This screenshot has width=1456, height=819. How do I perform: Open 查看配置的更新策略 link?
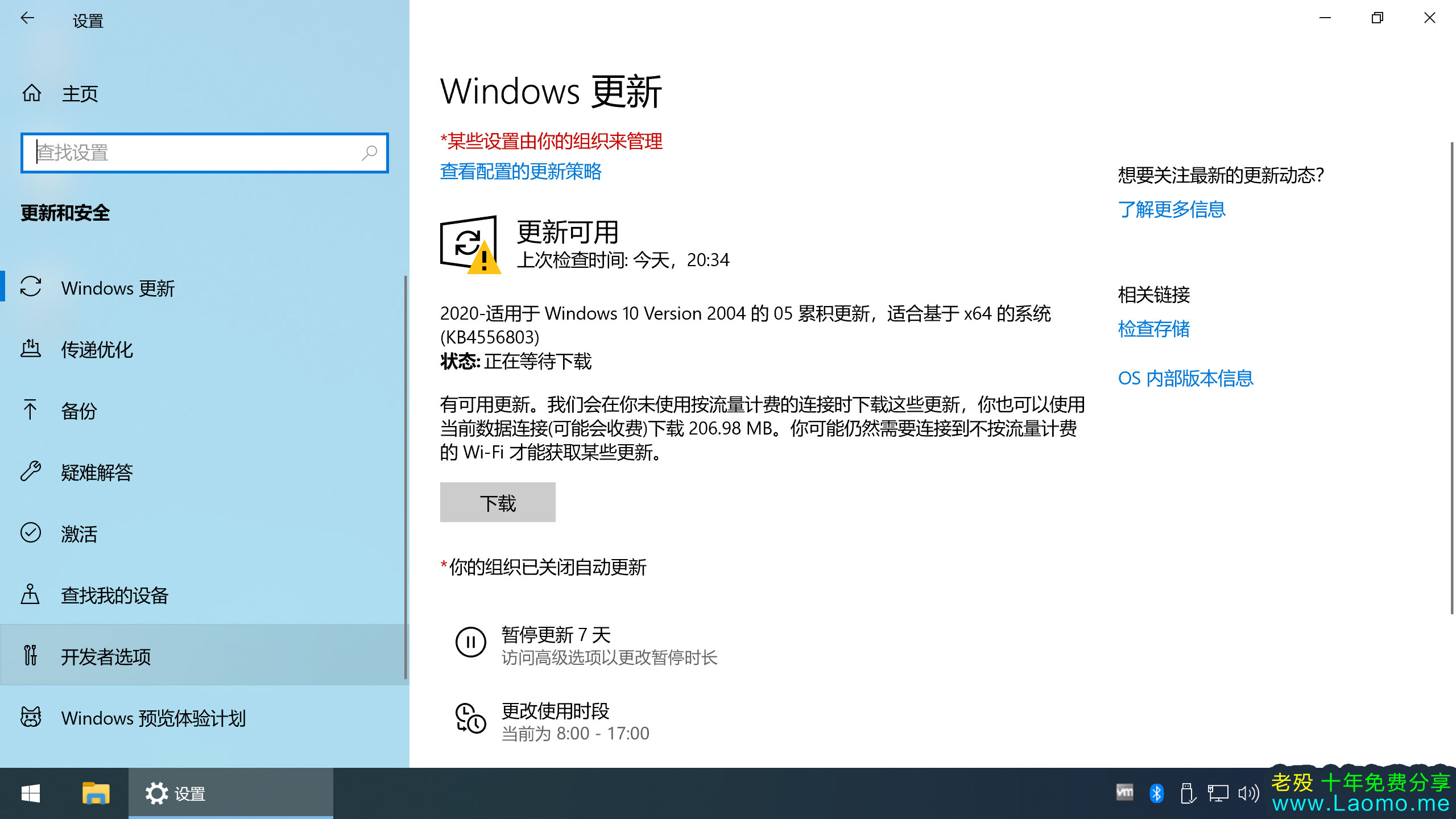pyautogui.click(x=520, y=171)
